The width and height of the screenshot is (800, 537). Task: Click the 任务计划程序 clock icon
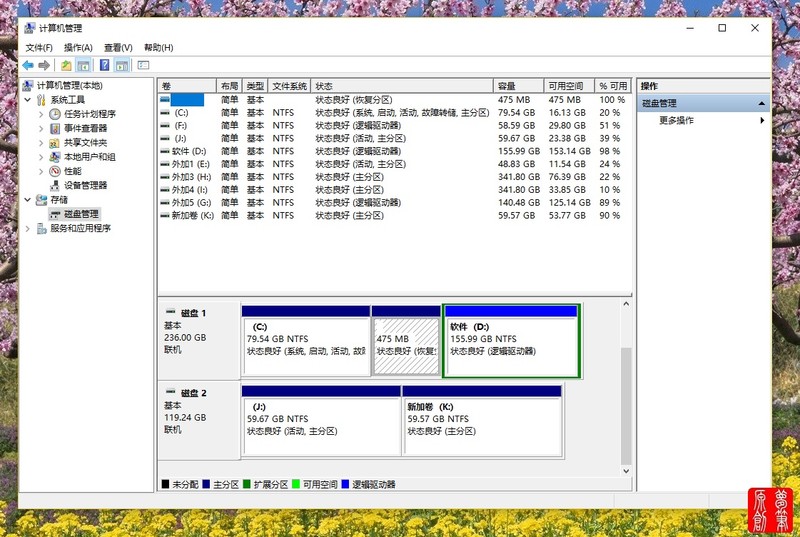[55, 114]
